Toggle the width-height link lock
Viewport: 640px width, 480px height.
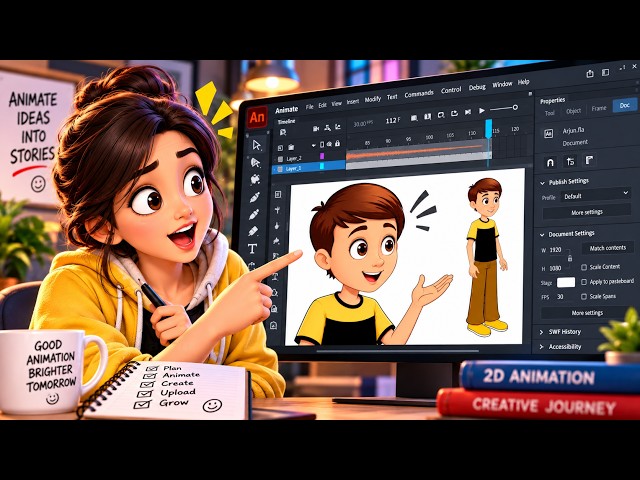click(570, 258)
